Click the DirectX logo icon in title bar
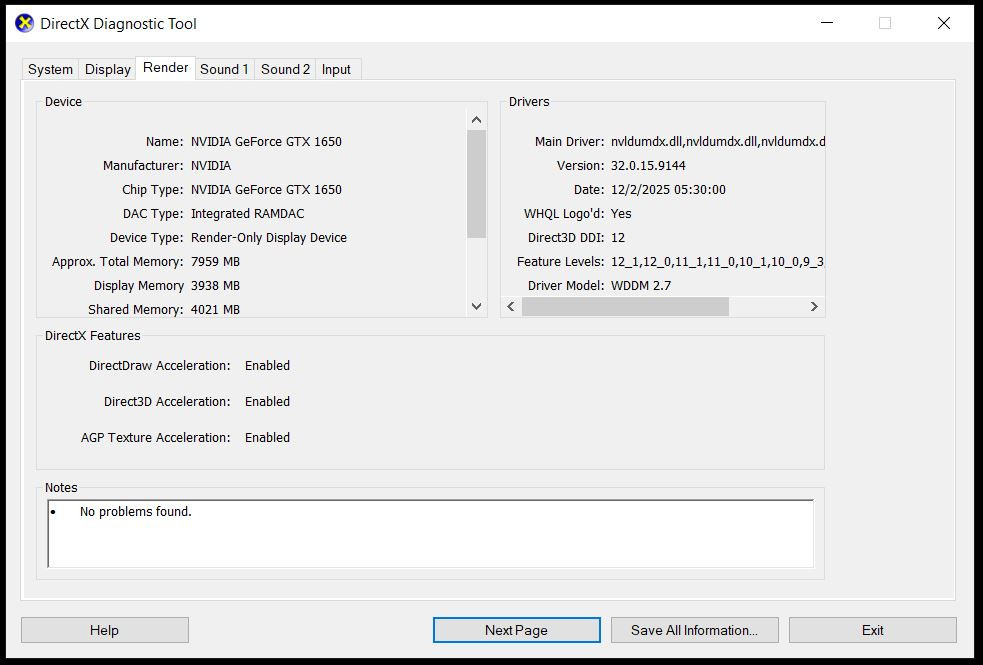 click(24, 24)
